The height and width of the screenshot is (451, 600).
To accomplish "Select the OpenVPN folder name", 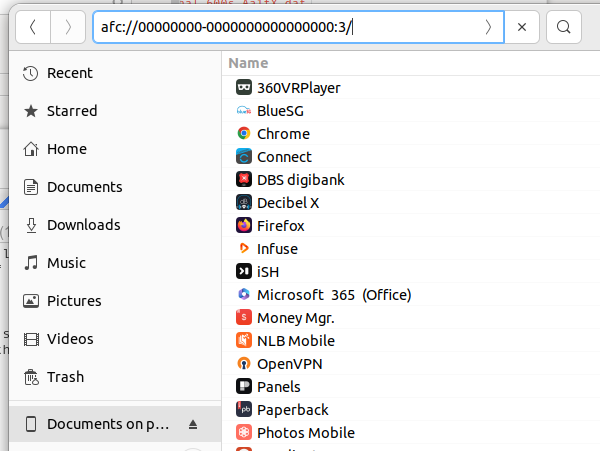I will pos(290,364).
